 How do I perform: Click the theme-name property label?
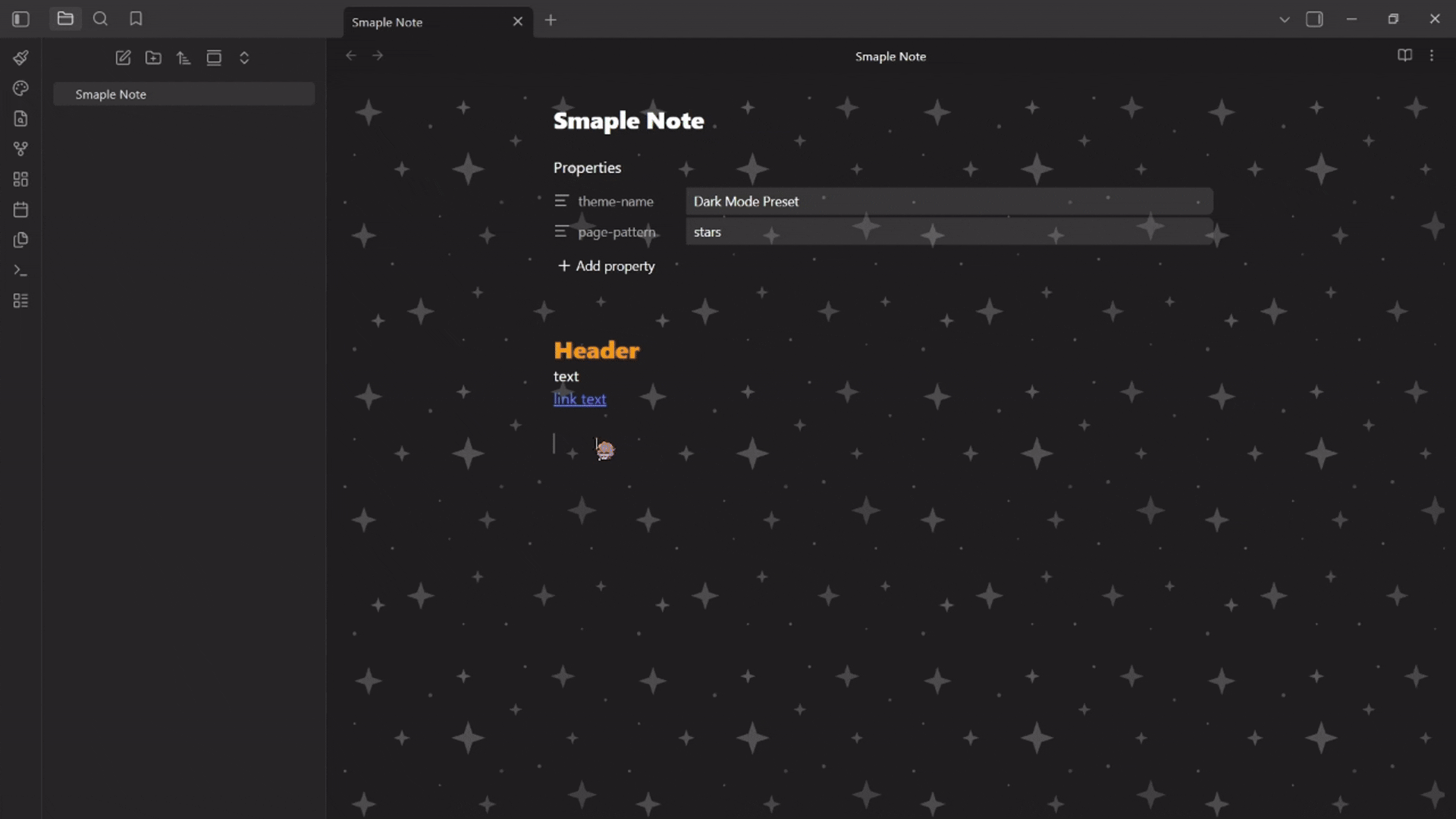615,202
